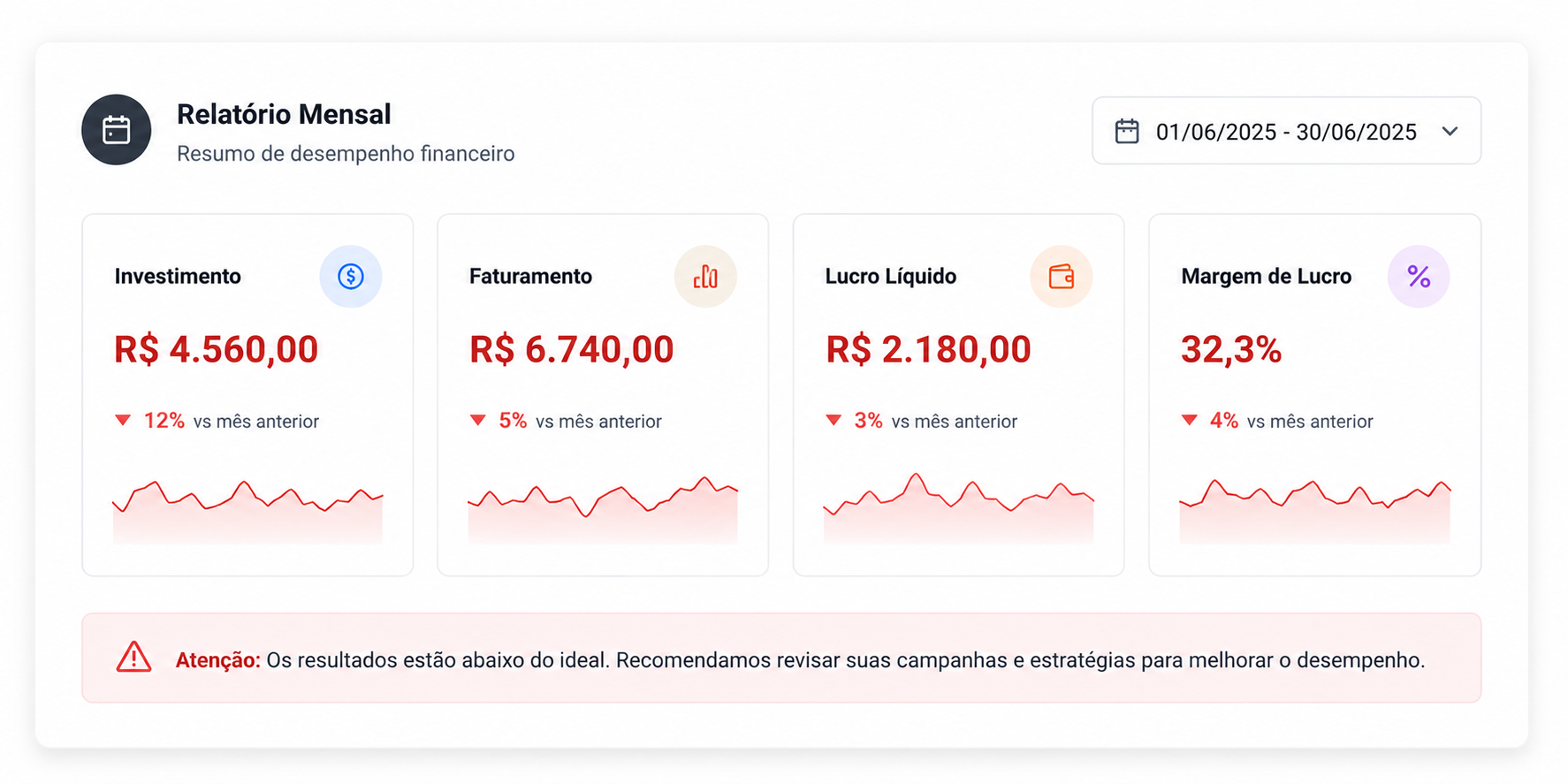Screen dimensions: 1568x784
Task: Click the red warning triangle icon
Action: (133, 658)
